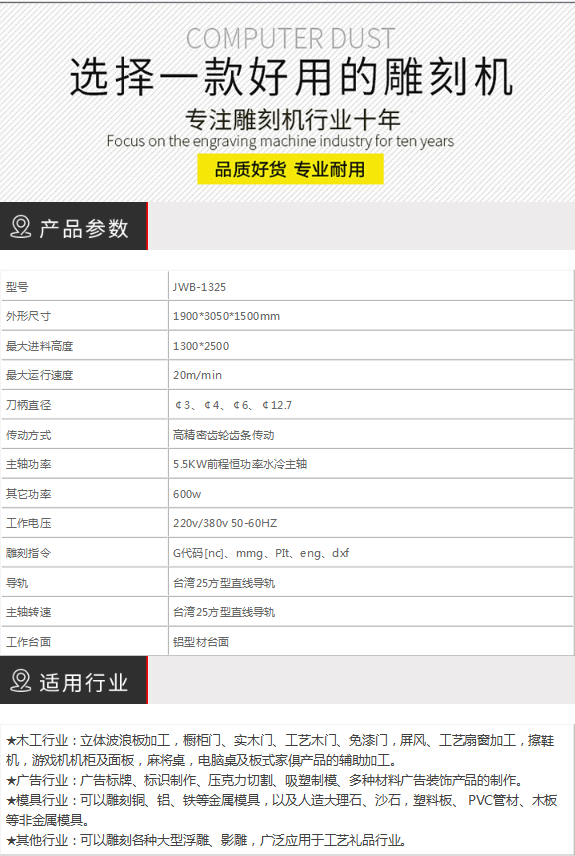Viewport: 575px width, 856px height.
Task: Click the location pin icon beside 适用行业
Action: click(21, 681)
